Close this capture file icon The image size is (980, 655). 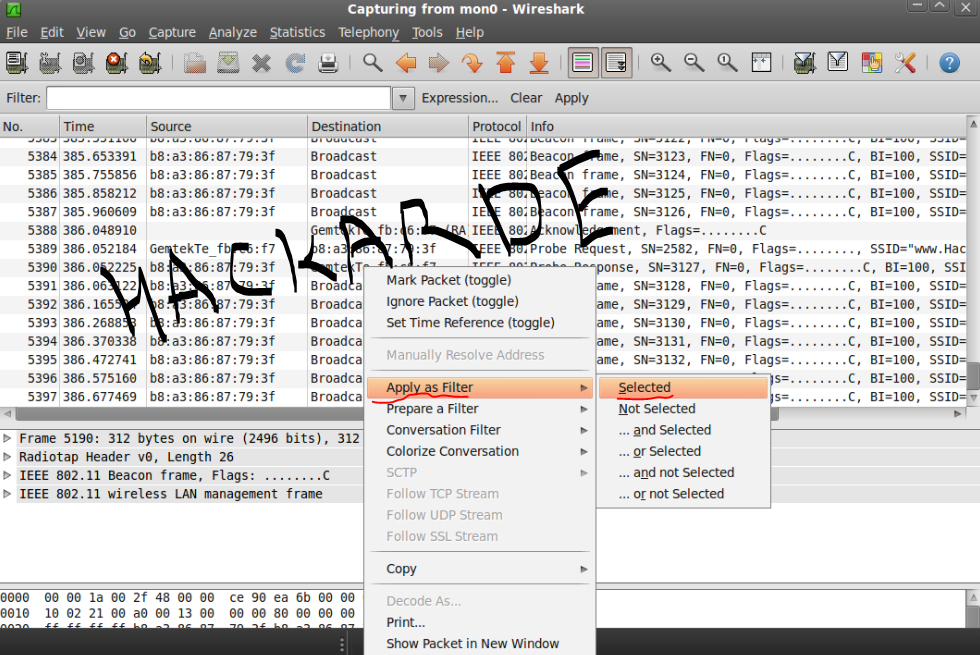261,62
